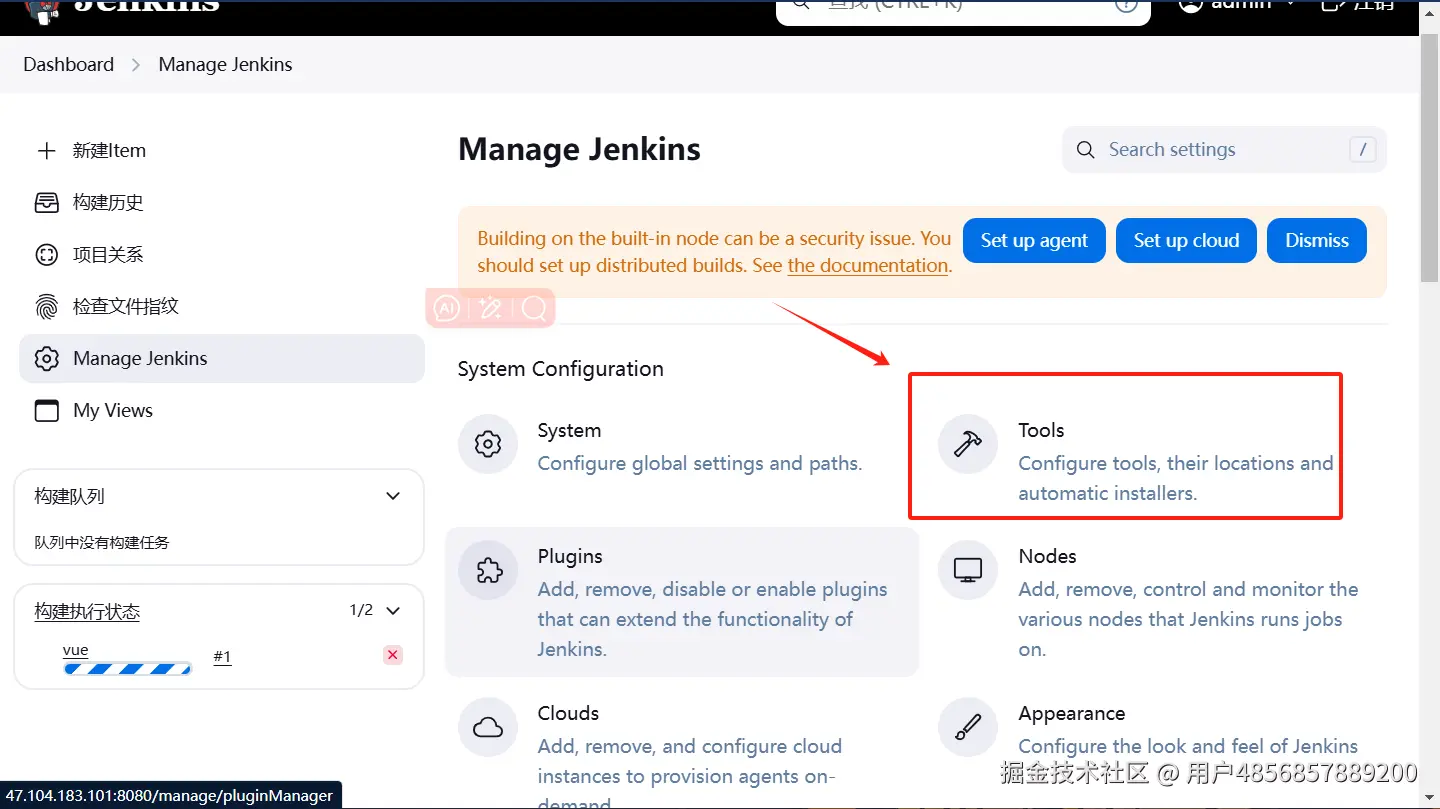Open My Views in the sidebar

222,411
